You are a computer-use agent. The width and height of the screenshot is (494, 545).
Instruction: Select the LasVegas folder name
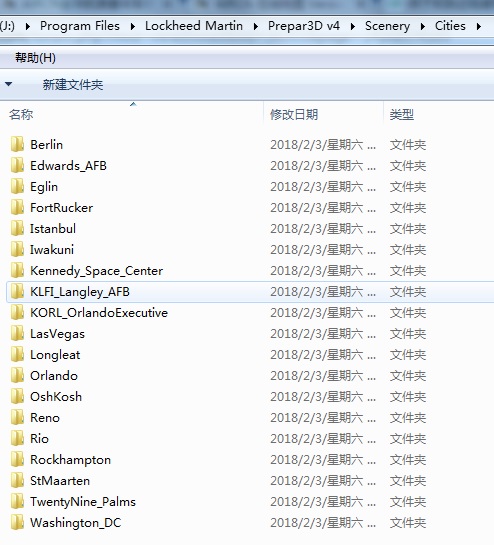pos(57,334)
